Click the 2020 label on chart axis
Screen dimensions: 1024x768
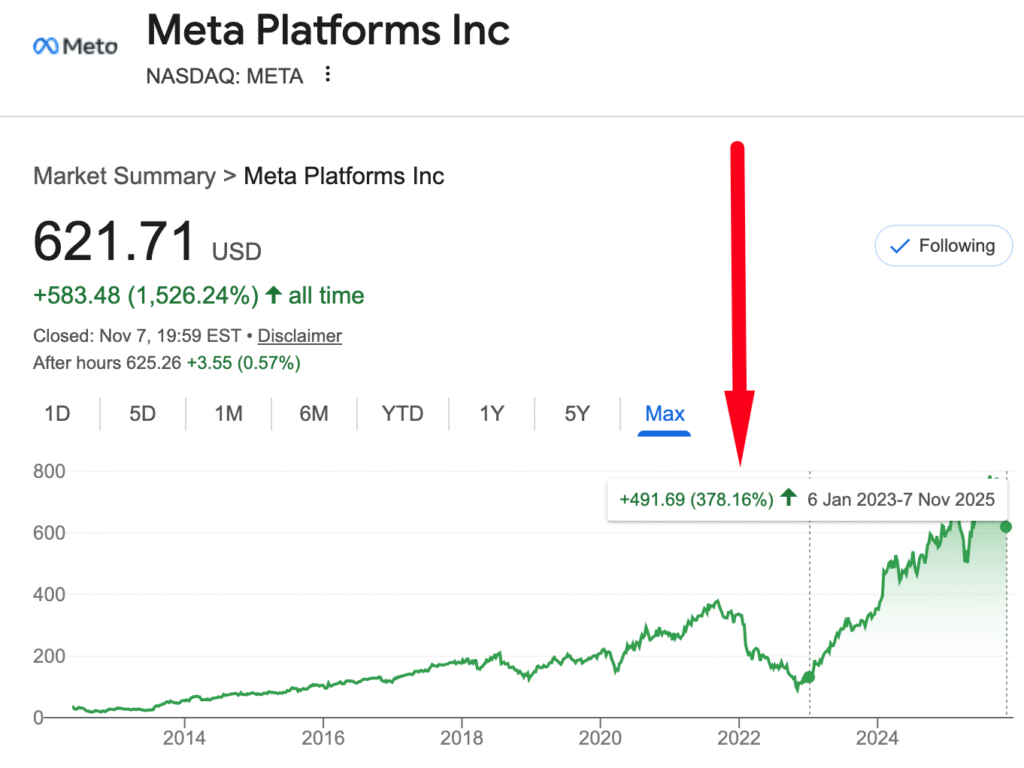(600, 741)
